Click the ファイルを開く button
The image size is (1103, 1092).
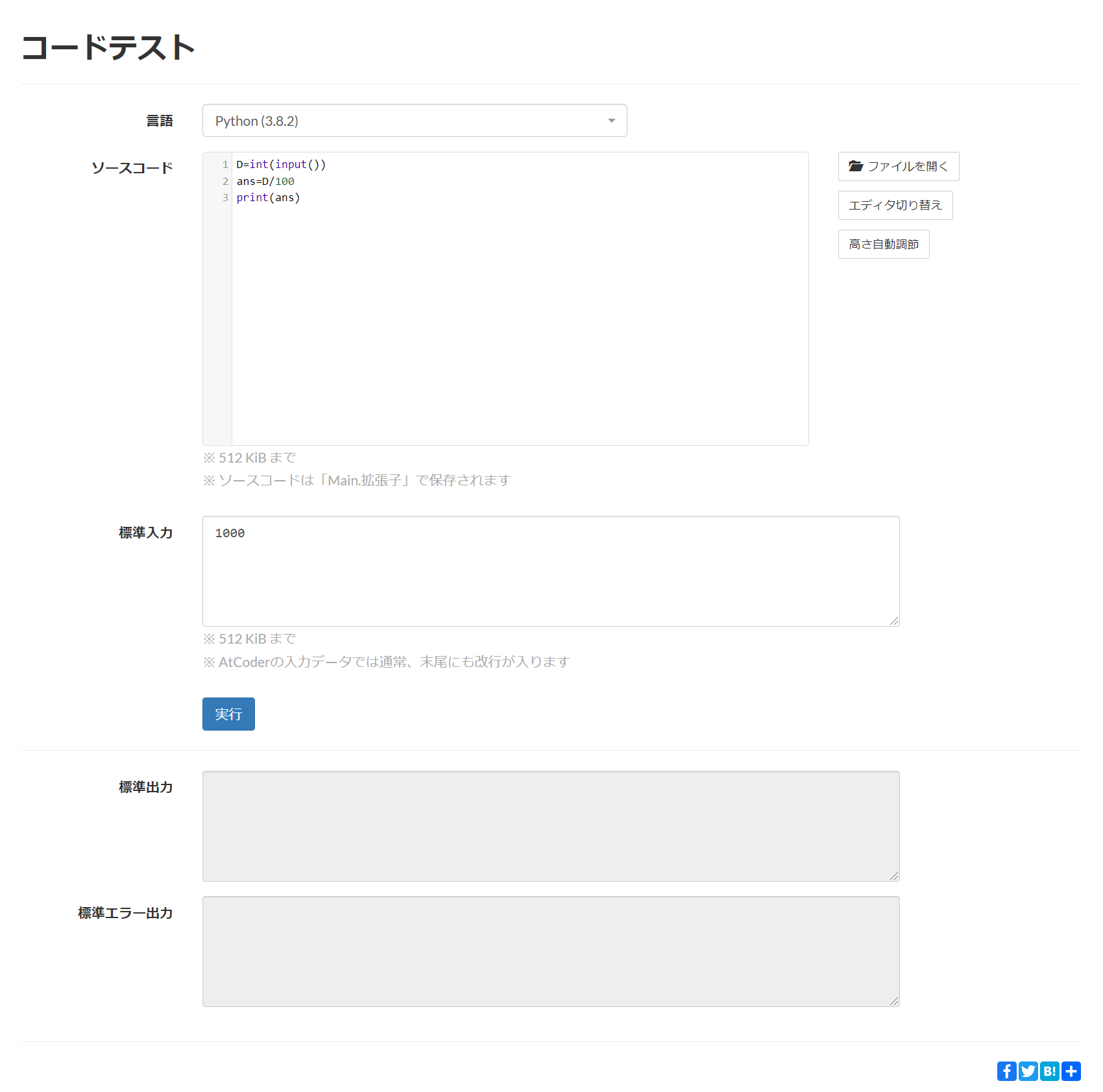tap(899, 167)
